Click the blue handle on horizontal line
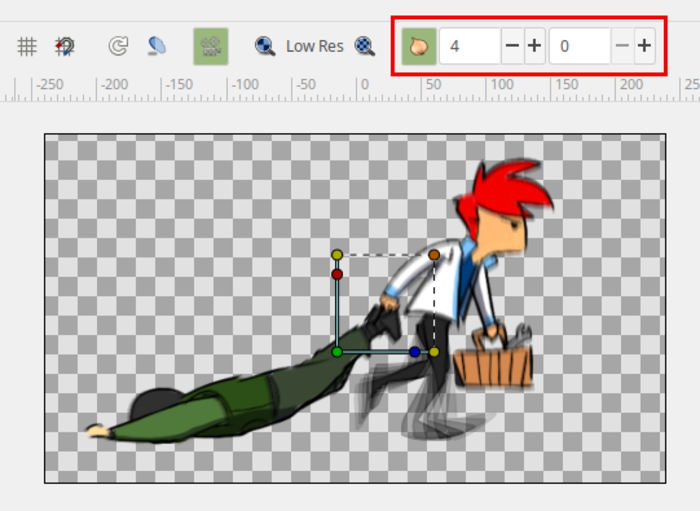The image size is (700, 511). coord(414,352)
